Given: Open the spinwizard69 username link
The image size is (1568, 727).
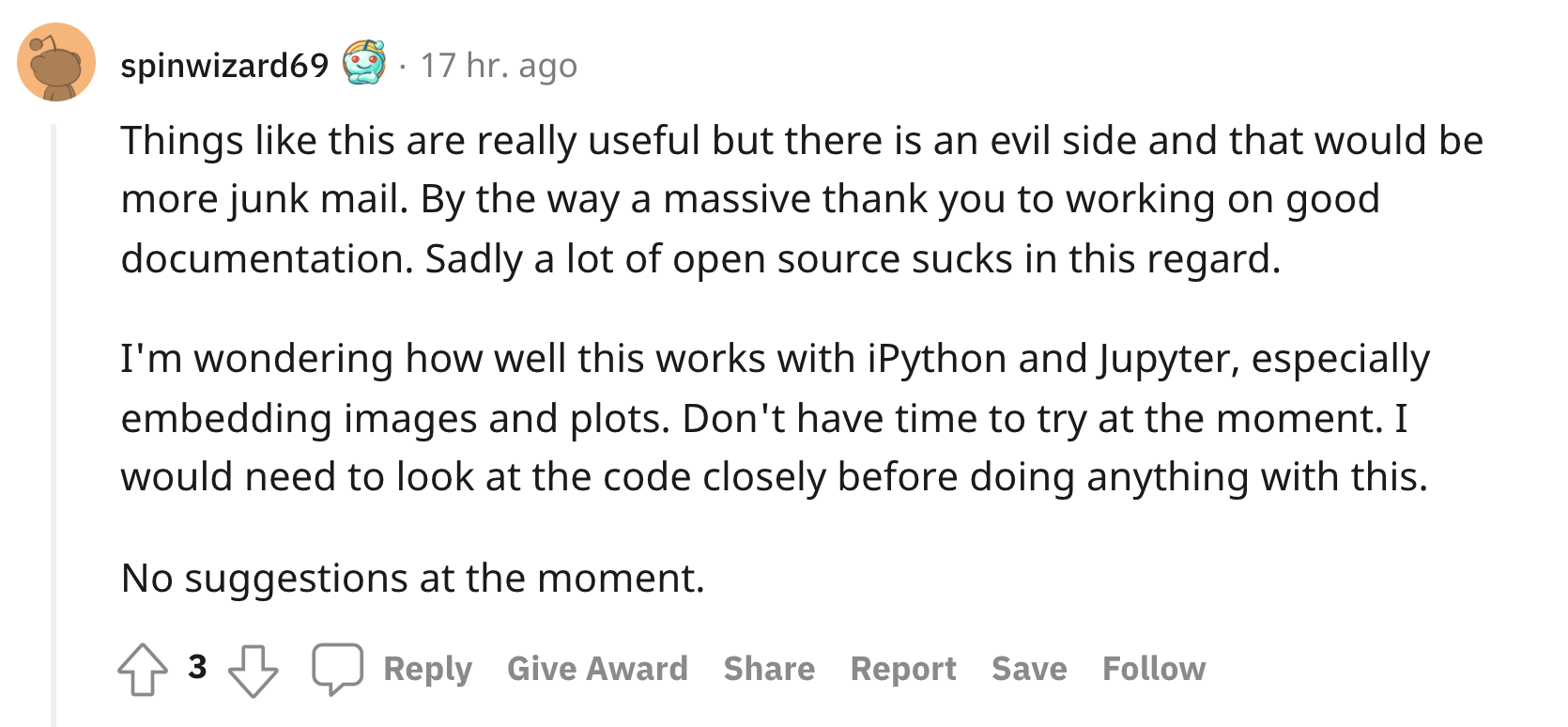Looking at the screenshot, I should click(x=225, y=65).
